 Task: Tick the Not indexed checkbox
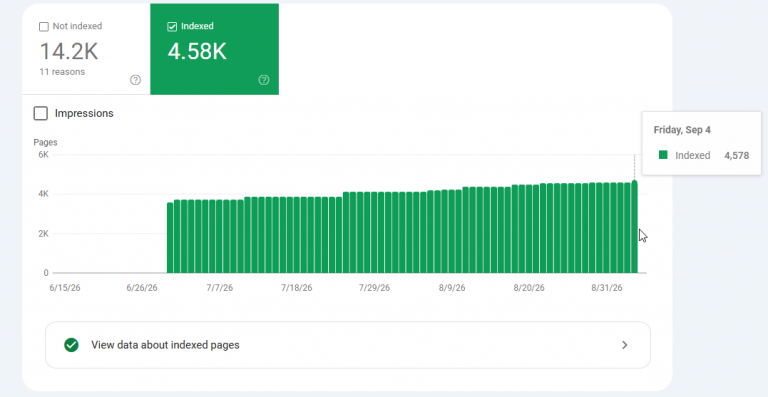pyautogui.click(x=44, y=27)
